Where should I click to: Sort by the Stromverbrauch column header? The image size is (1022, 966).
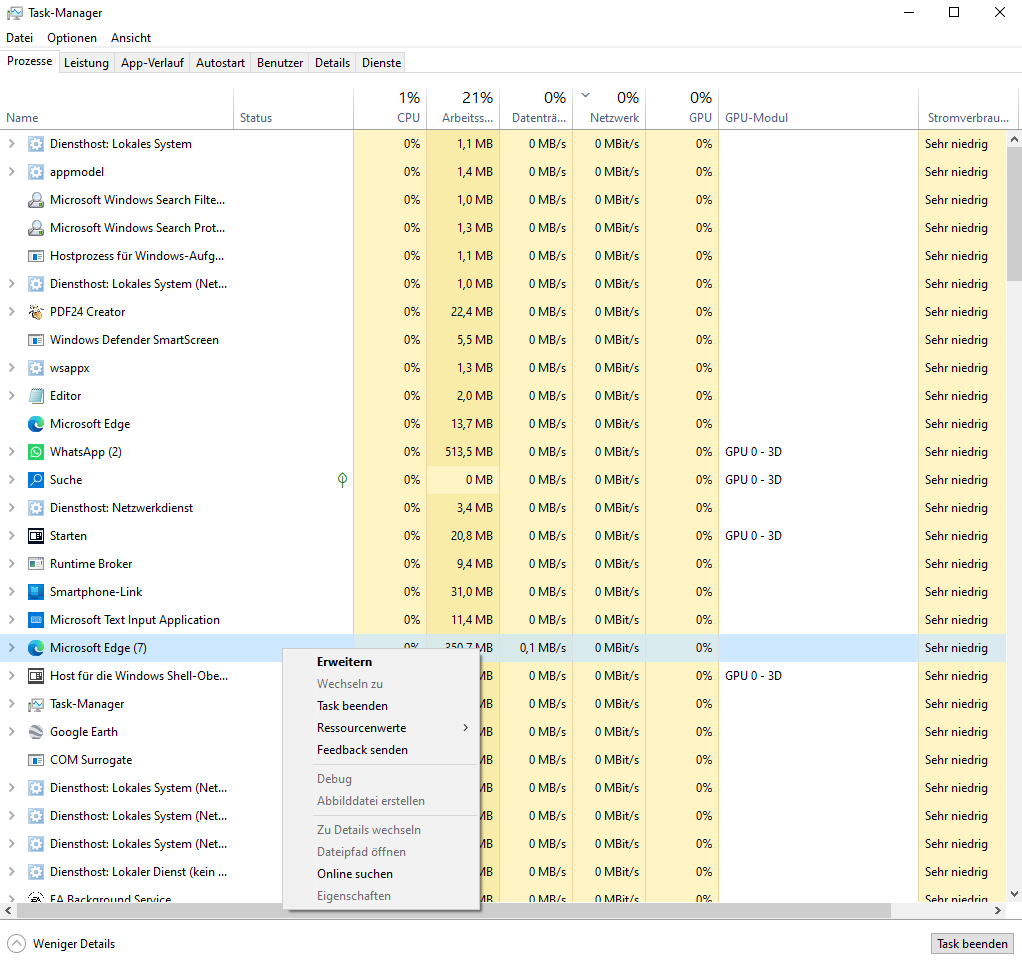(968, 108)
